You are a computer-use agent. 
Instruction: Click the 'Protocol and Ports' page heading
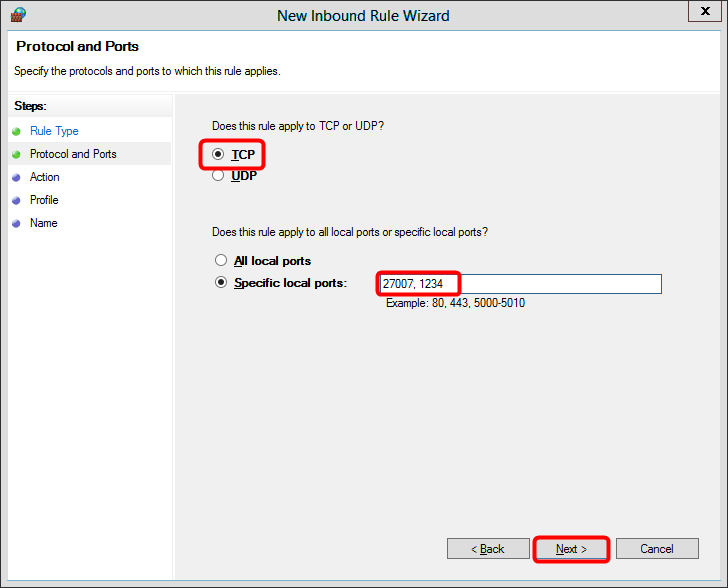pos(78,46)
